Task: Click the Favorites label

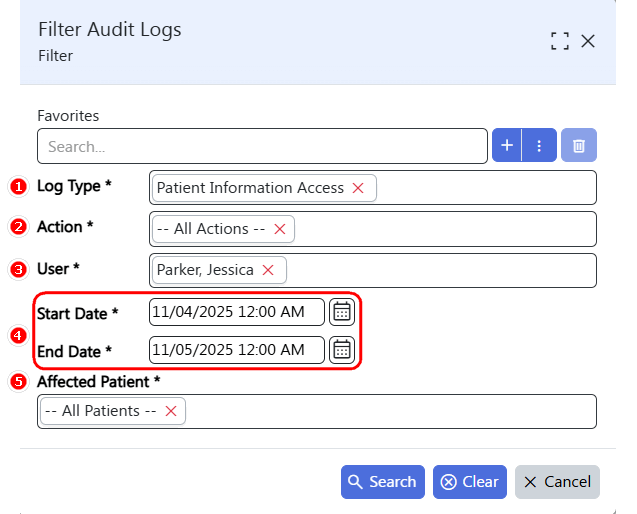Action: (x=68, y=116)
